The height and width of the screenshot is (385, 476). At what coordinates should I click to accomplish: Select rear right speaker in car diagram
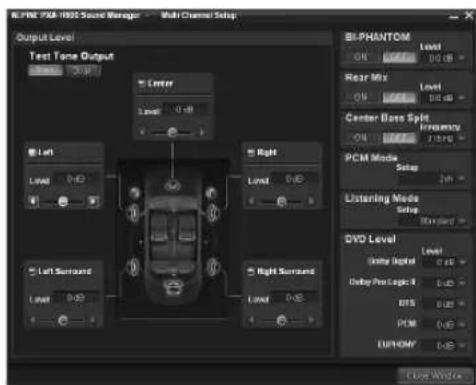pyautogui.click(x=212, y=267)
